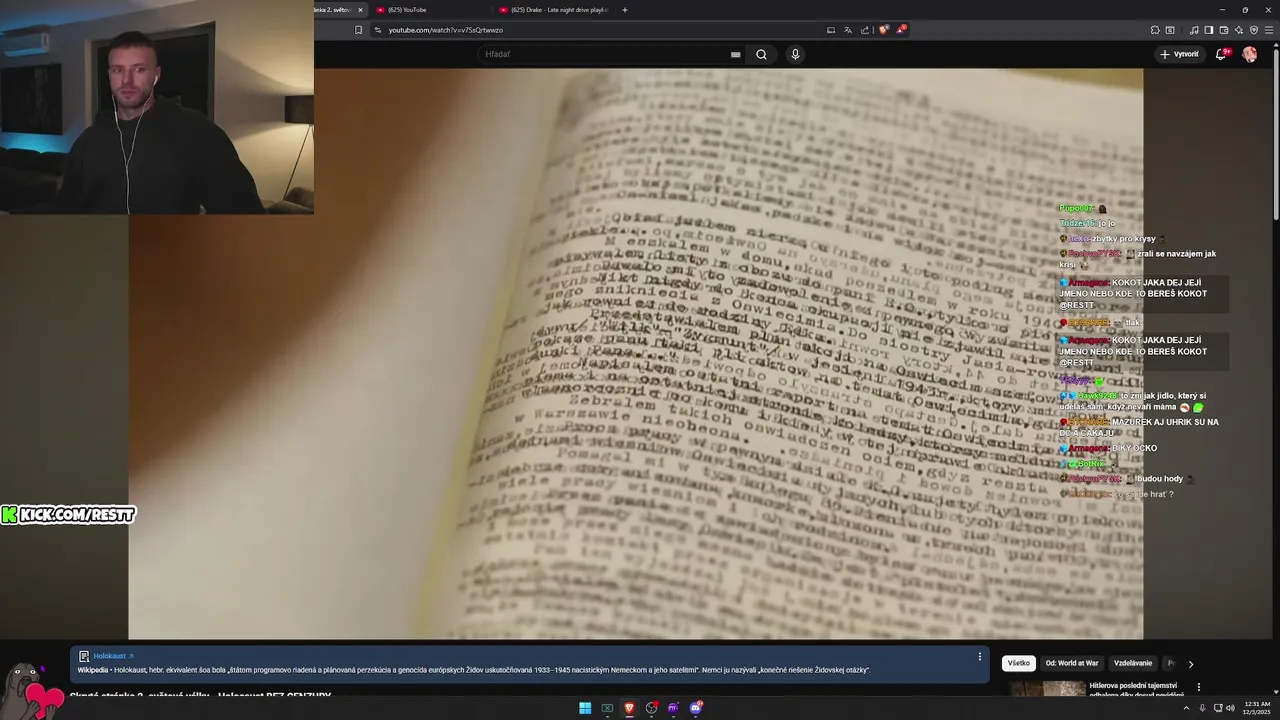The width and height of the screenshot is (1280, 720).
Task: Click the playing video of the book page
Action: [x=635, y=353]
